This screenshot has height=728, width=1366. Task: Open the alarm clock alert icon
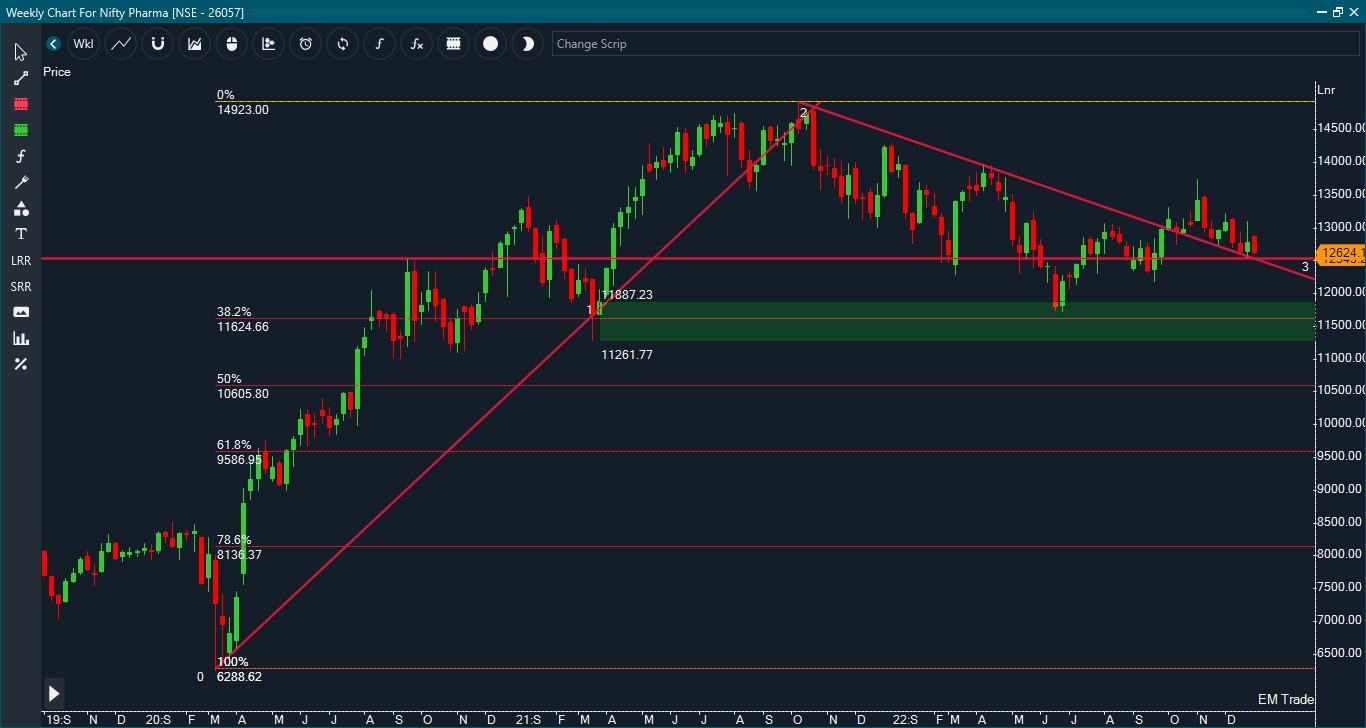pos(305,44)
